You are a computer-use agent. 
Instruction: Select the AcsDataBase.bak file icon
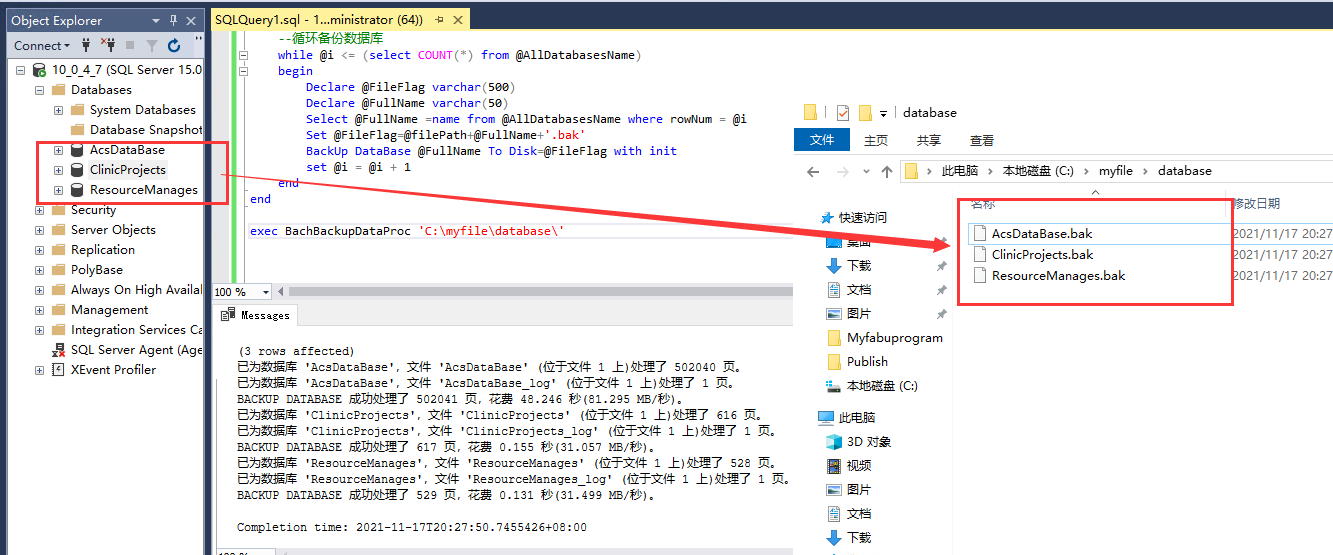click(x=979, y=233)
